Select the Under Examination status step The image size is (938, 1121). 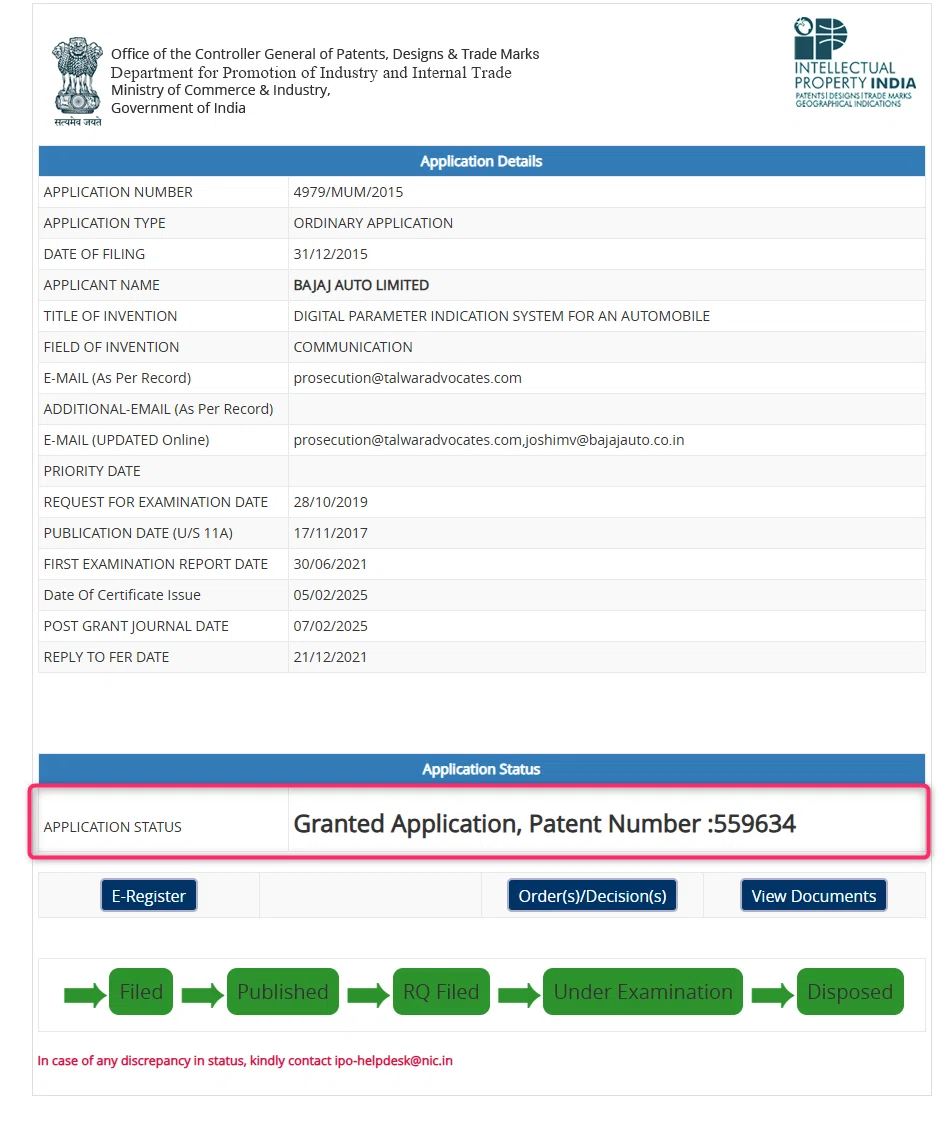(x=643, y=992)
